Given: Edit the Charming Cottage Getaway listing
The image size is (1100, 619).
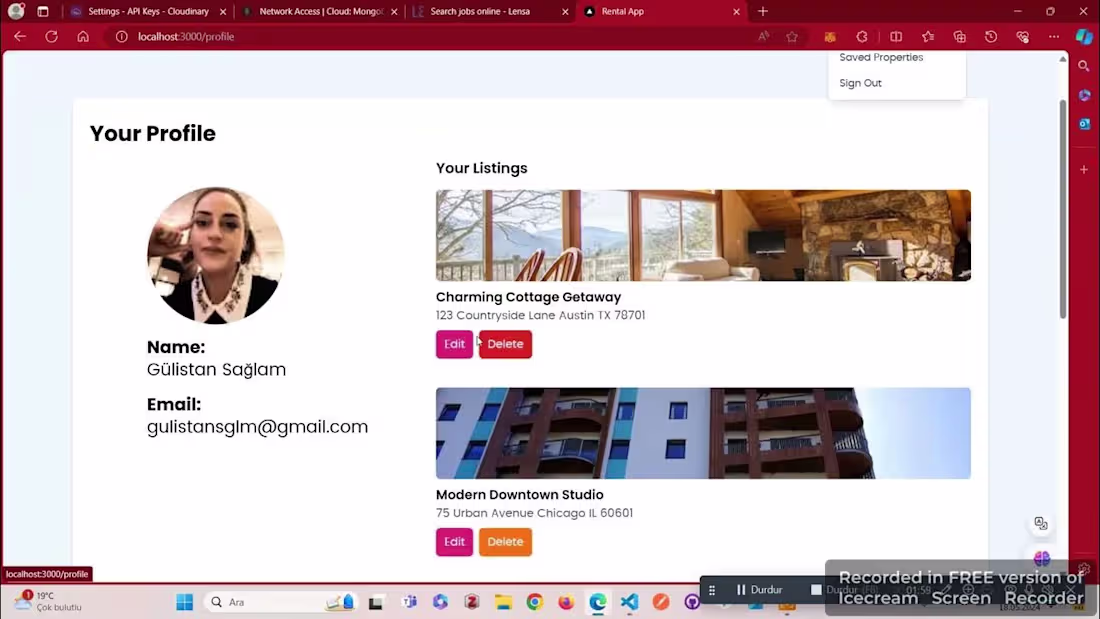Looking at the screenshot, I should point(454,344).
